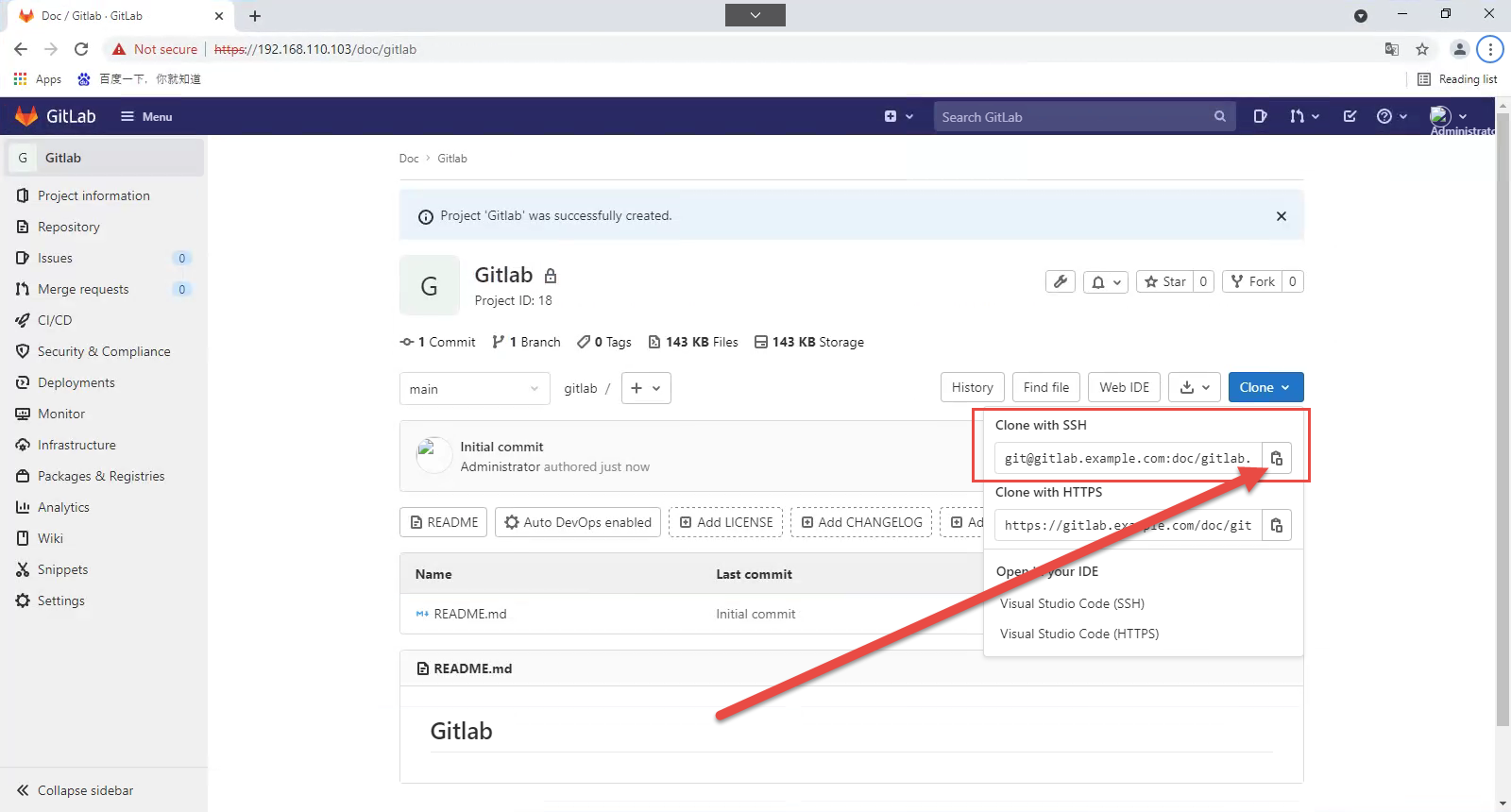
Task: Click the Find file button
Action: pyautogui.click(x=1046, y=387)
